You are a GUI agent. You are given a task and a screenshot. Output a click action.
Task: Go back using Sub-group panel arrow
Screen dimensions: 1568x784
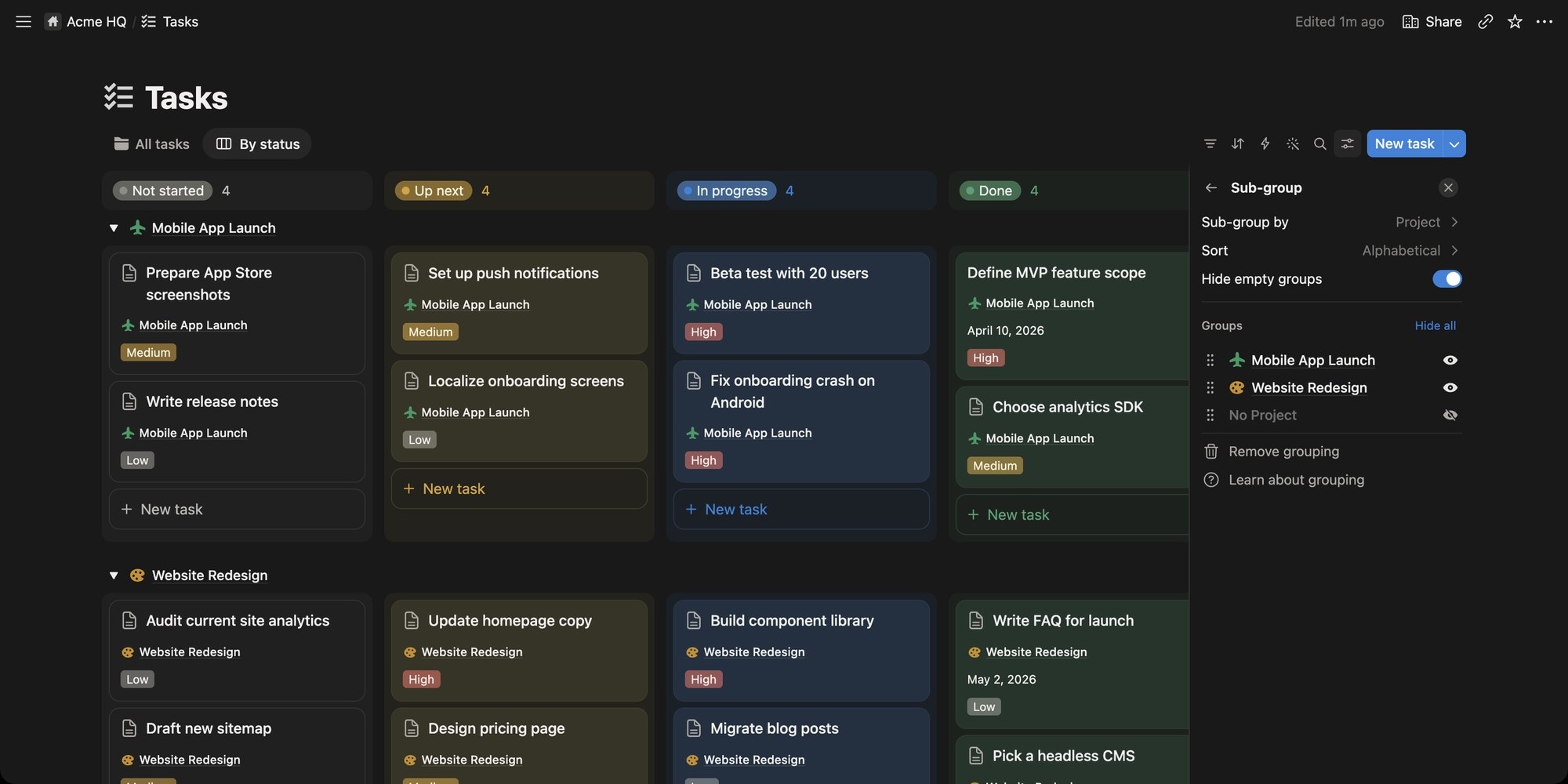[1210, 187]
